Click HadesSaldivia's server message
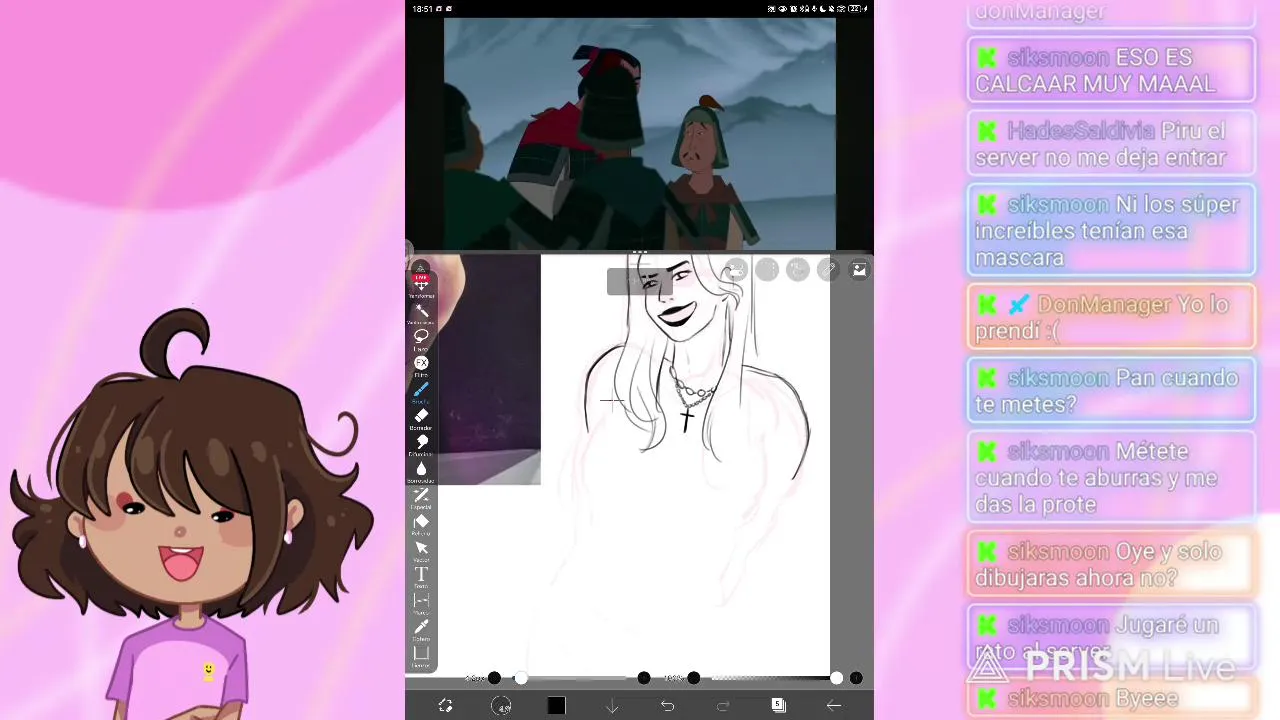Viewport: 1280px width, 720px height. click(x=1111, y=144)
